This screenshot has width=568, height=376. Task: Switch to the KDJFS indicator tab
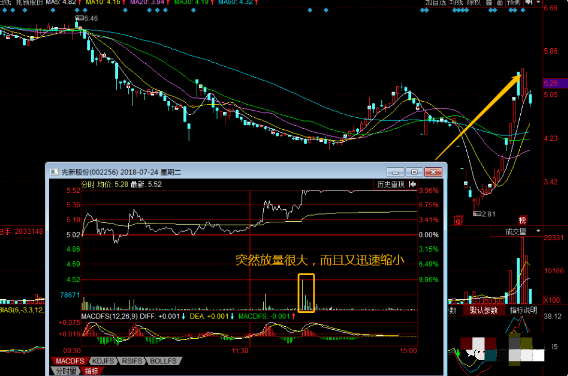pos(103,361)
